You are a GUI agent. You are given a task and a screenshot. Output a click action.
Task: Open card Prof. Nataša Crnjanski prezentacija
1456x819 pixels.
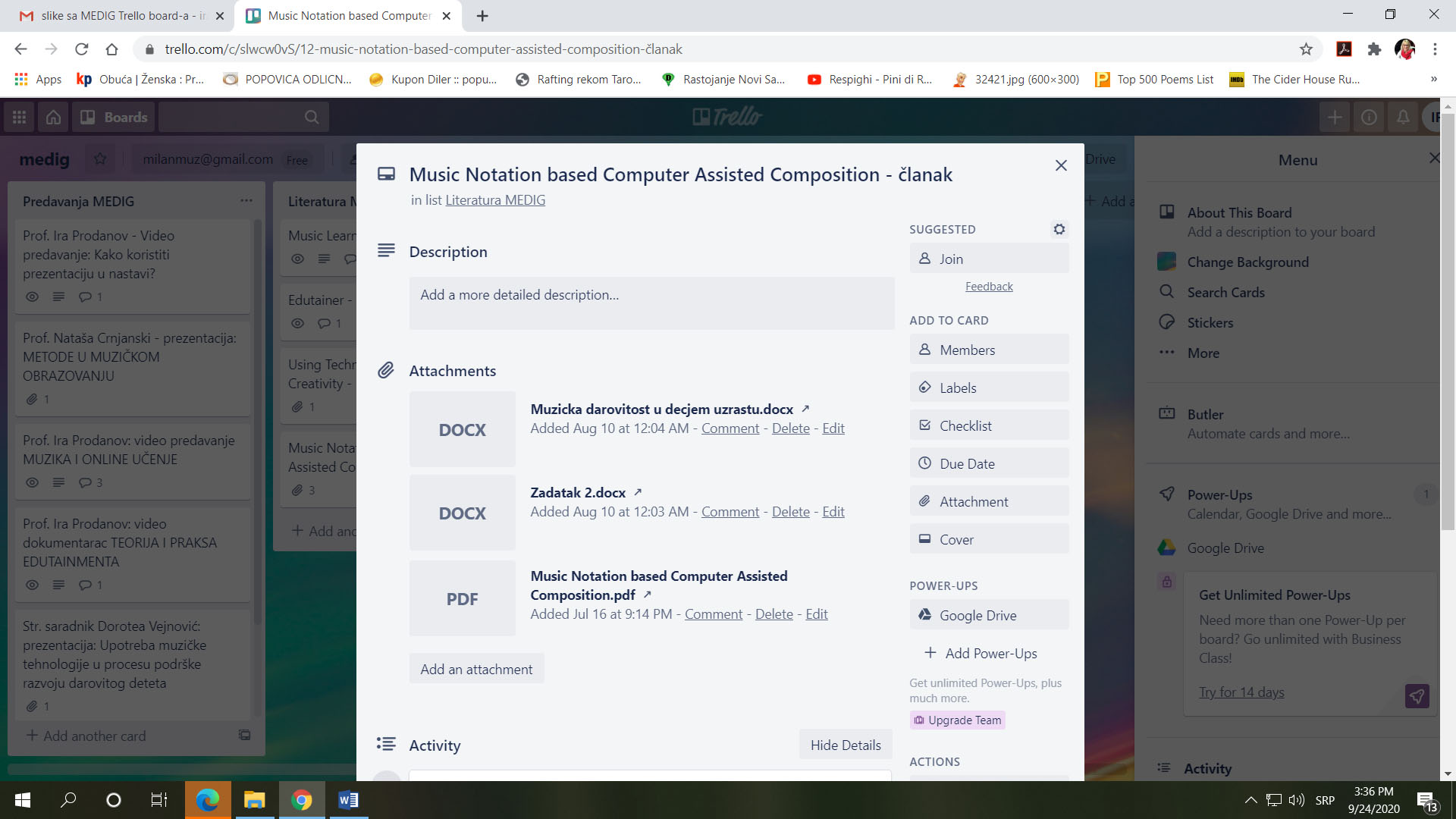click(x=133, y=368)
